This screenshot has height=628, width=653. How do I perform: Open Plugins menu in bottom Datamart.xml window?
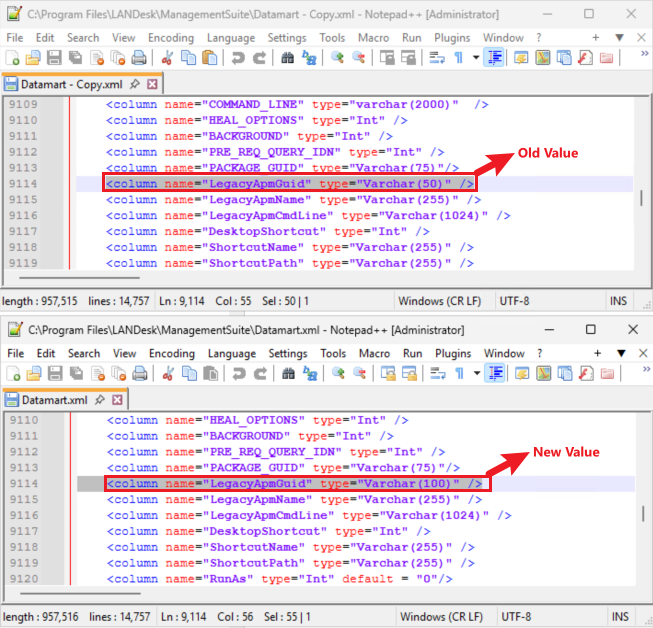point(452,353)
